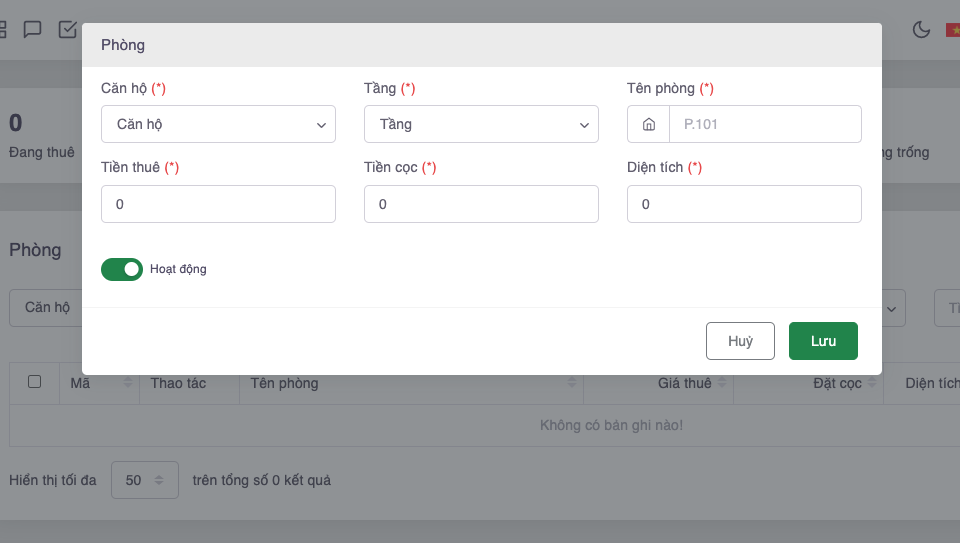Sort by Tên phòng column arrows

coord(572,383)
